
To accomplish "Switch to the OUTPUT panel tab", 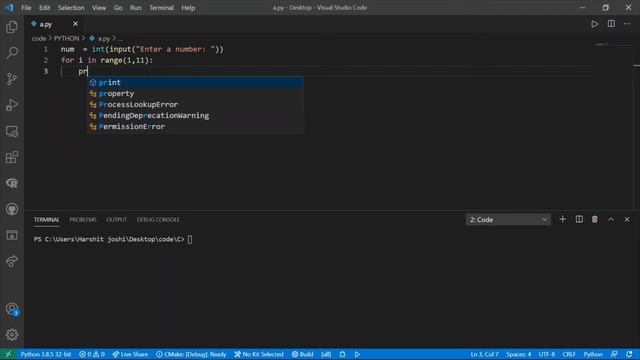I will click(117, 220).
